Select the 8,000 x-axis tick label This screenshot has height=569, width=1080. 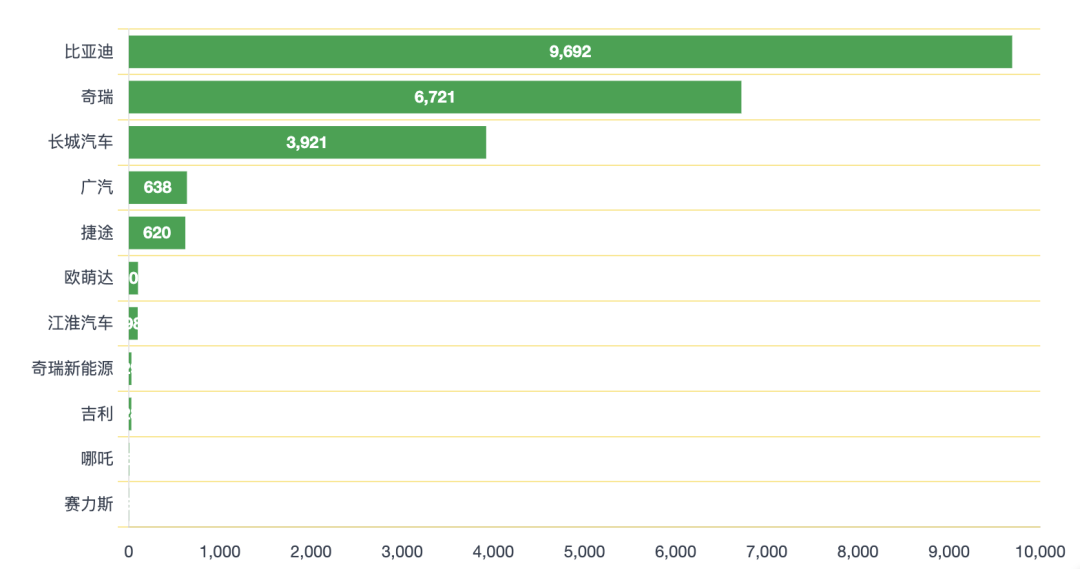858,551
